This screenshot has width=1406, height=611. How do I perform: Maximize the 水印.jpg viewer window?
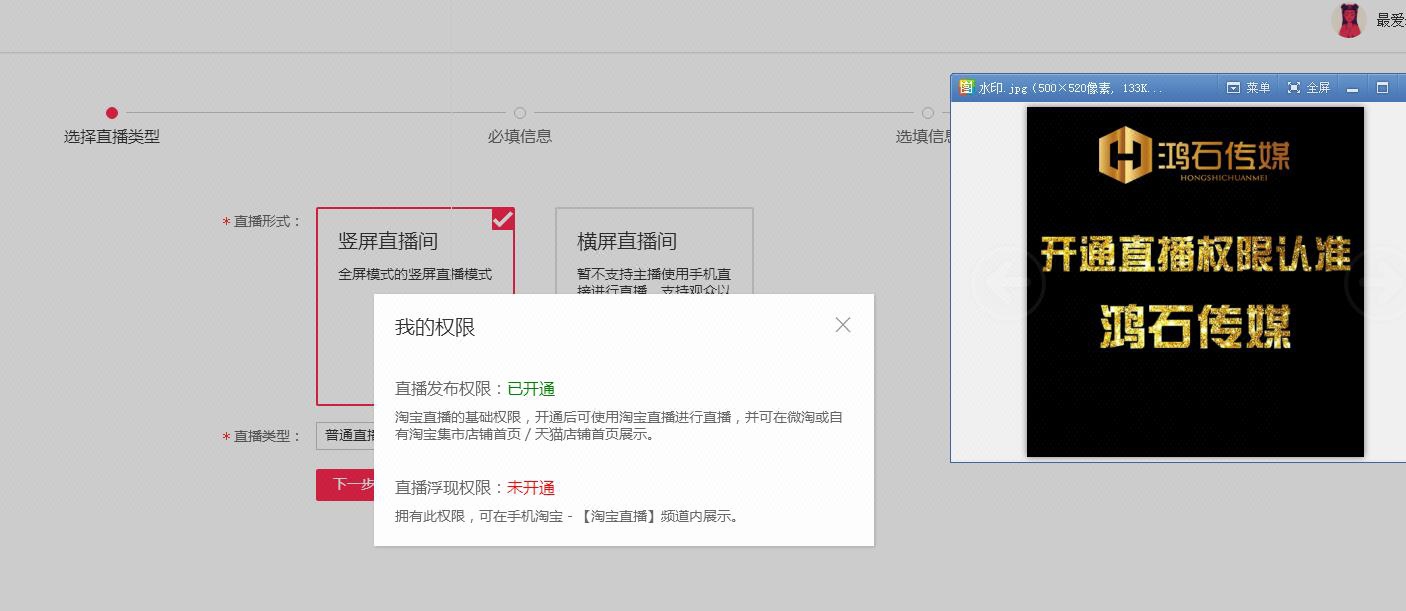1383,88
